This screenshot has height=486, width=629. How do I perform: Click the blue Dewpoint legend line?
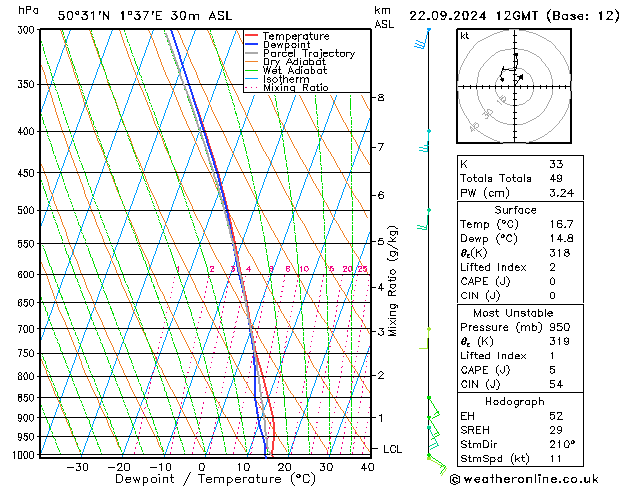coord(251,45)
